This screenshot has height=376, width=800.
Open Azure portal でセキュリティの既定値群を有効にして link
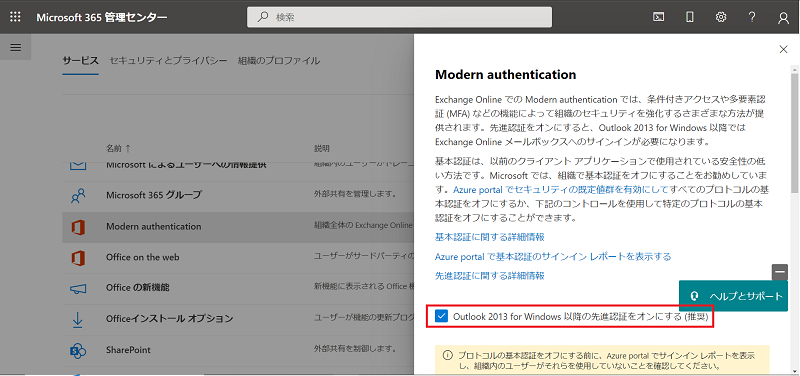[x=561, y=189]
